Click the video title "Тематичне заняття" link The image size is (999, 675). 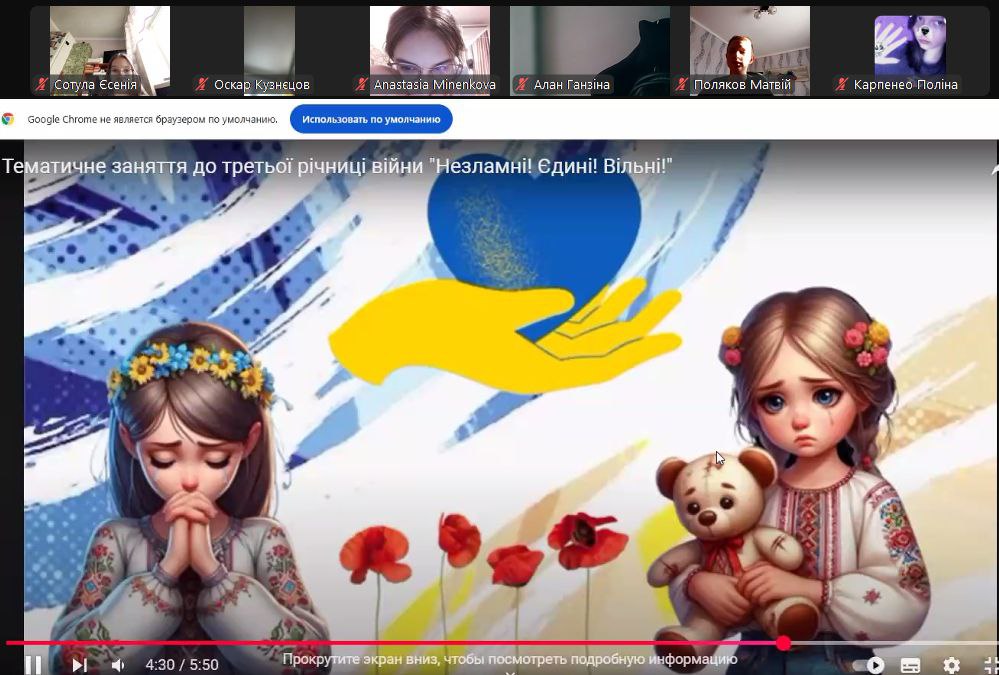336,166
